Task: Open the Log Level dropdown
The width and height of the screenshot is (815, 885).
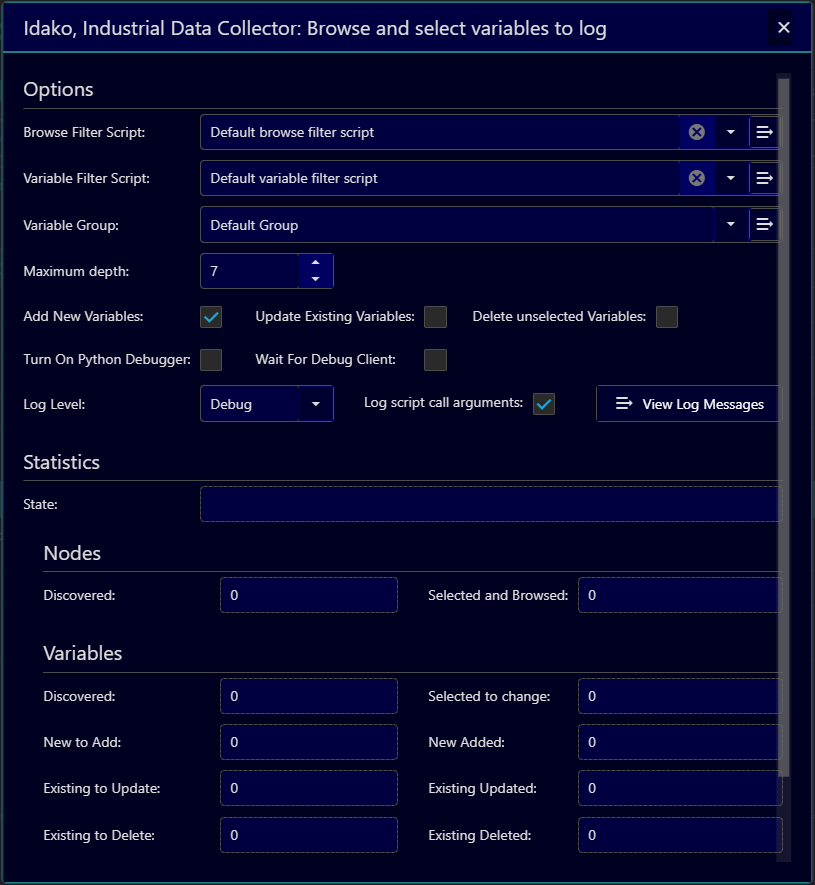Action: click(x=315, y=403)
